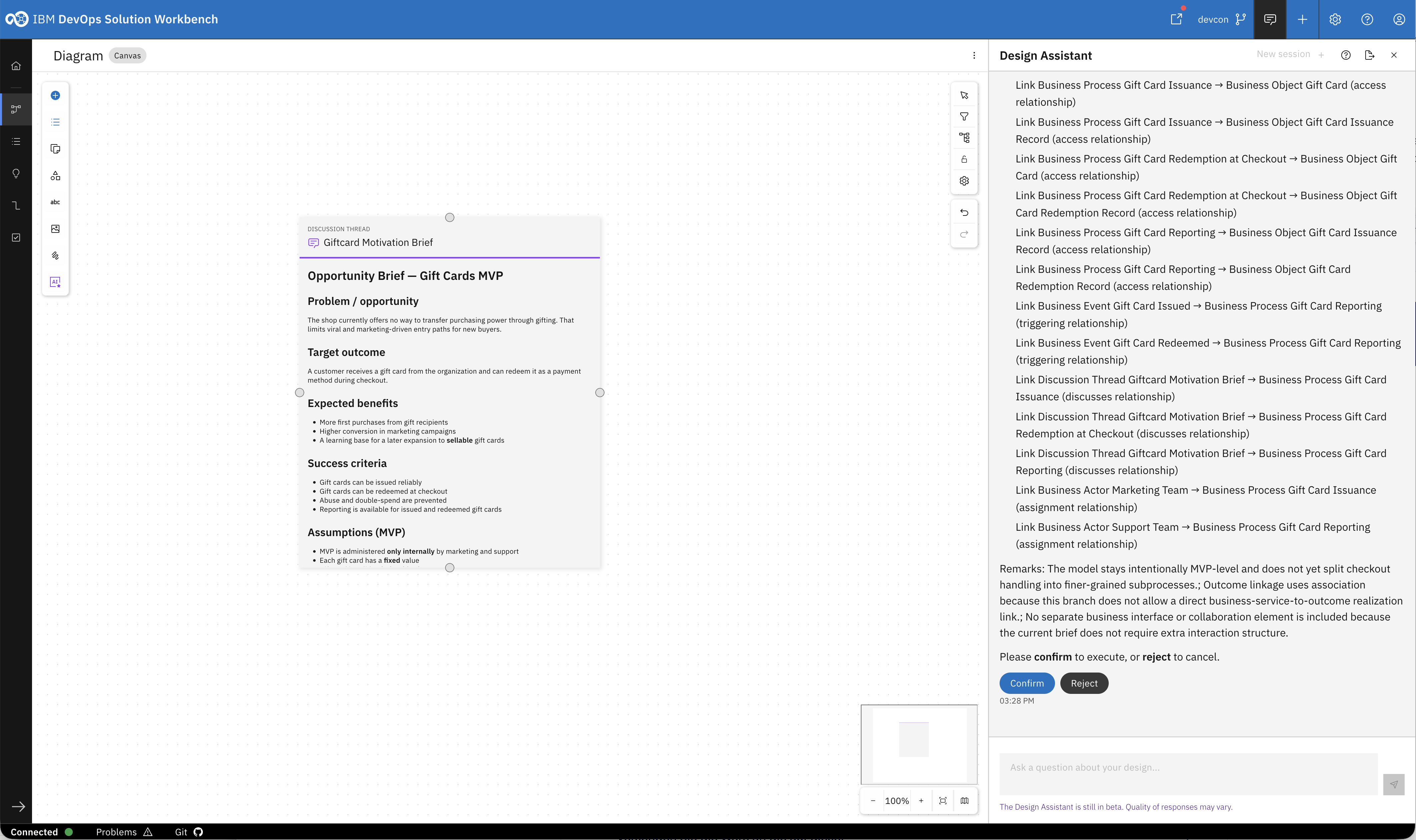Zoom in with the plus button
The height and width of the screenshot is (840, 1416).
(921, 800)
